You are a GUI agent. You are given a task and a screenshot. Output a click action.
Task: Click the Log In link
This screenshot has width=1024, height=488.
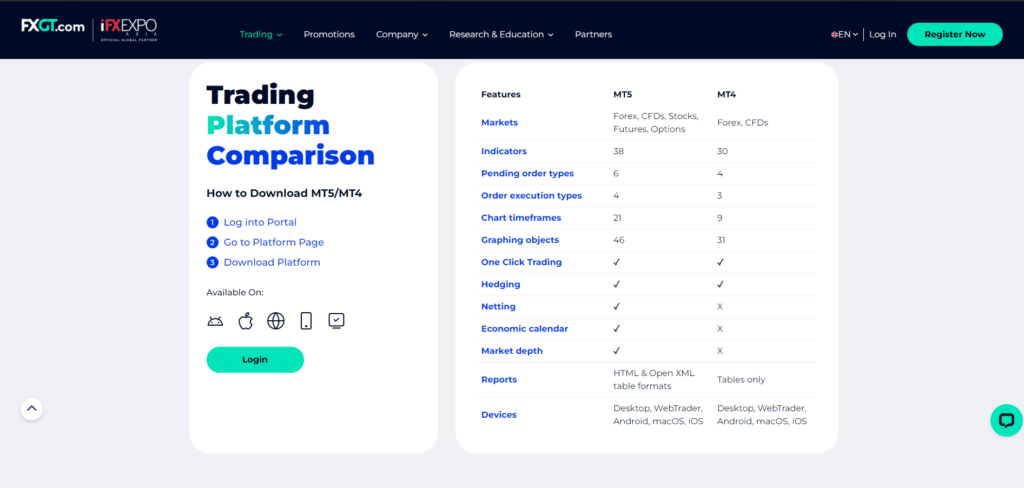pos(882,35)
